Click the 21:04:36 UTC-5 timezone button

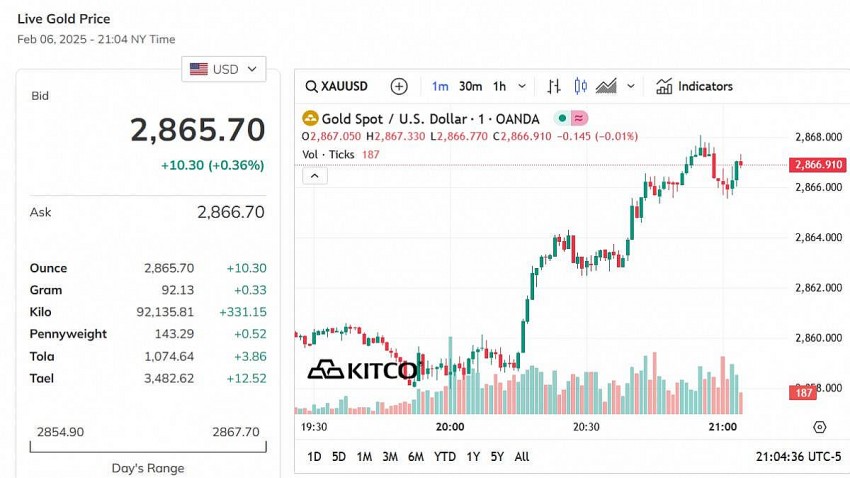coord(797,457)
